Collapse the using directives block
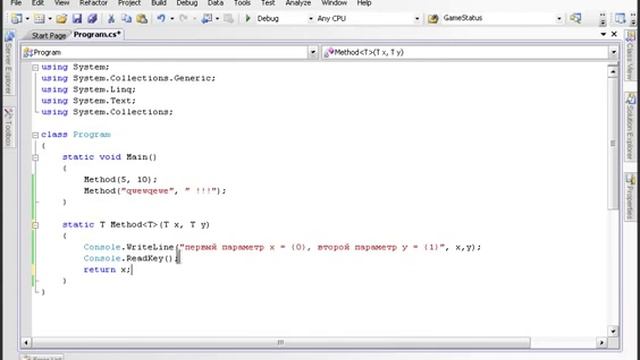The height and width of the screenshot is (360, 640). pos(36,67)
